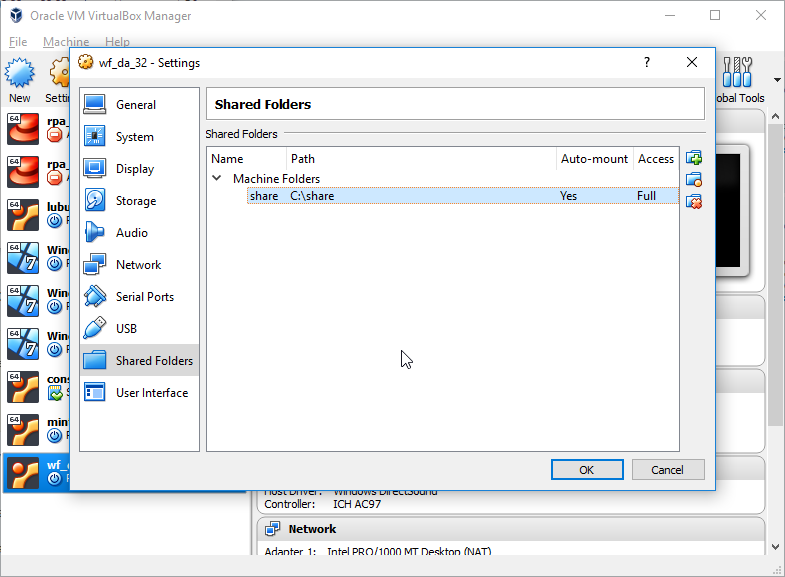Select the lubu VM in list
Image resolution: width=785 pixels, height=577 pixels.
(36, 215)
